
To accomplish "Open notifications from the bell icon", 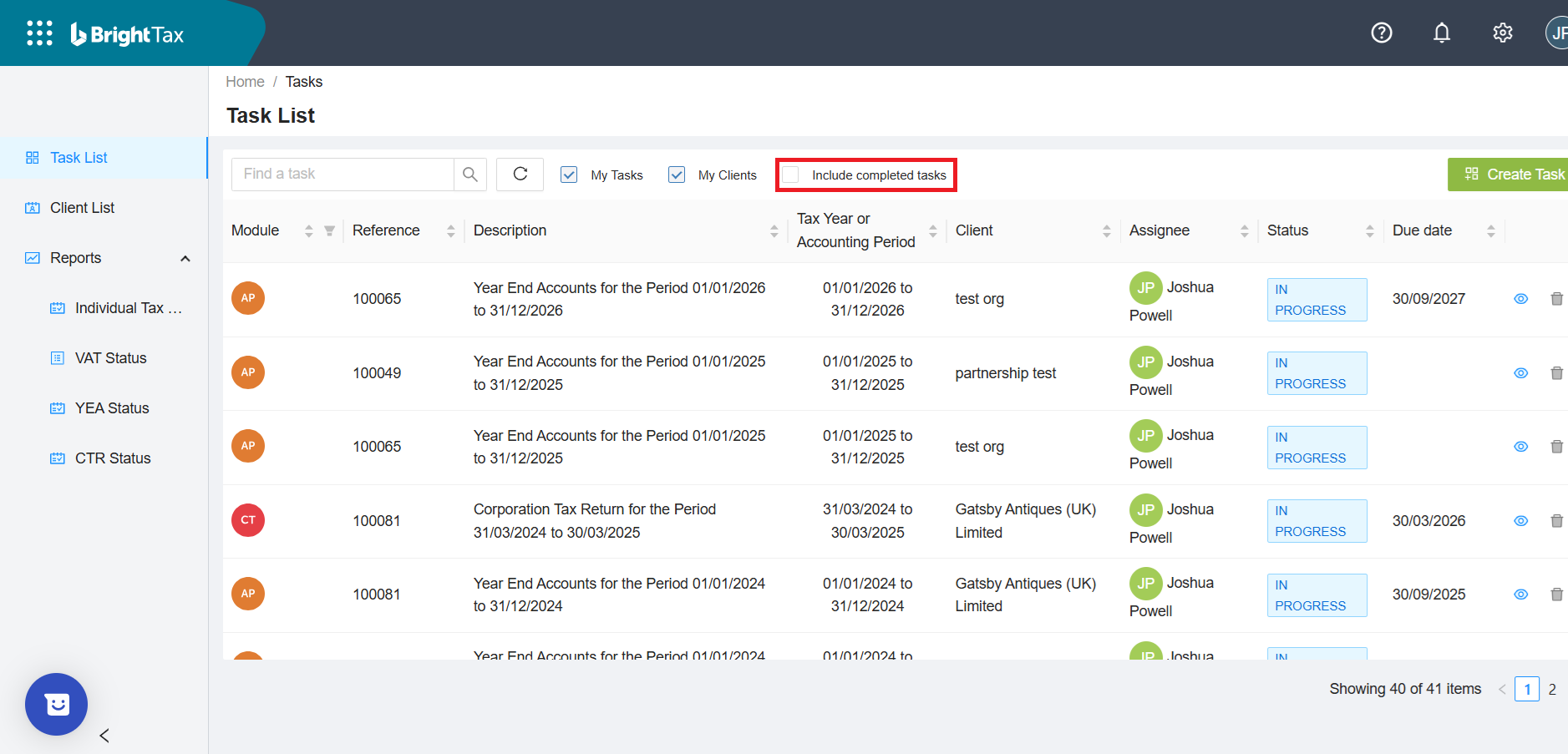I will click(x=1442, y=33).
